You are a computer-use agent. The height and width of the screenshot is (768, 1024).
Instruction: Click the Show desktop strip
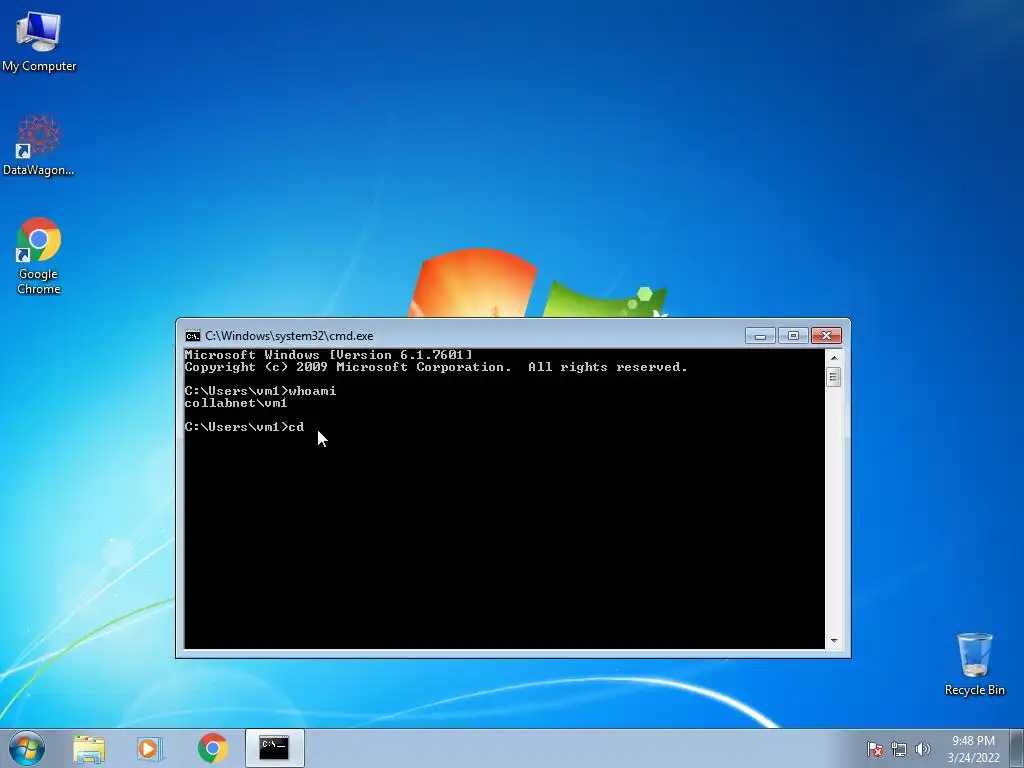tap(1017, 748)
